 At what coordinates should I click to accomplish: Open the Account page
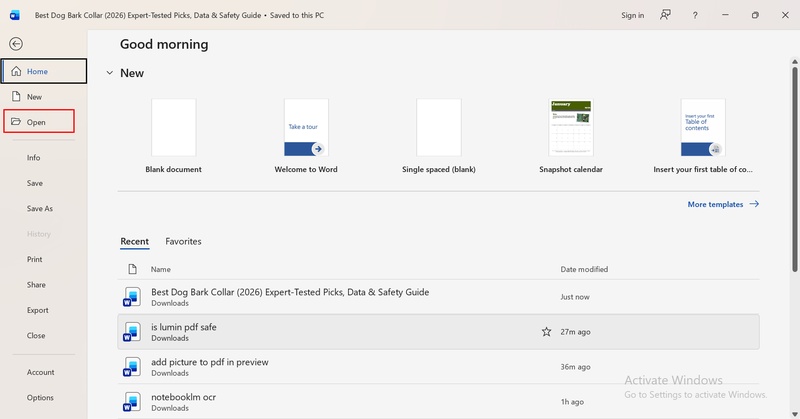40,373
